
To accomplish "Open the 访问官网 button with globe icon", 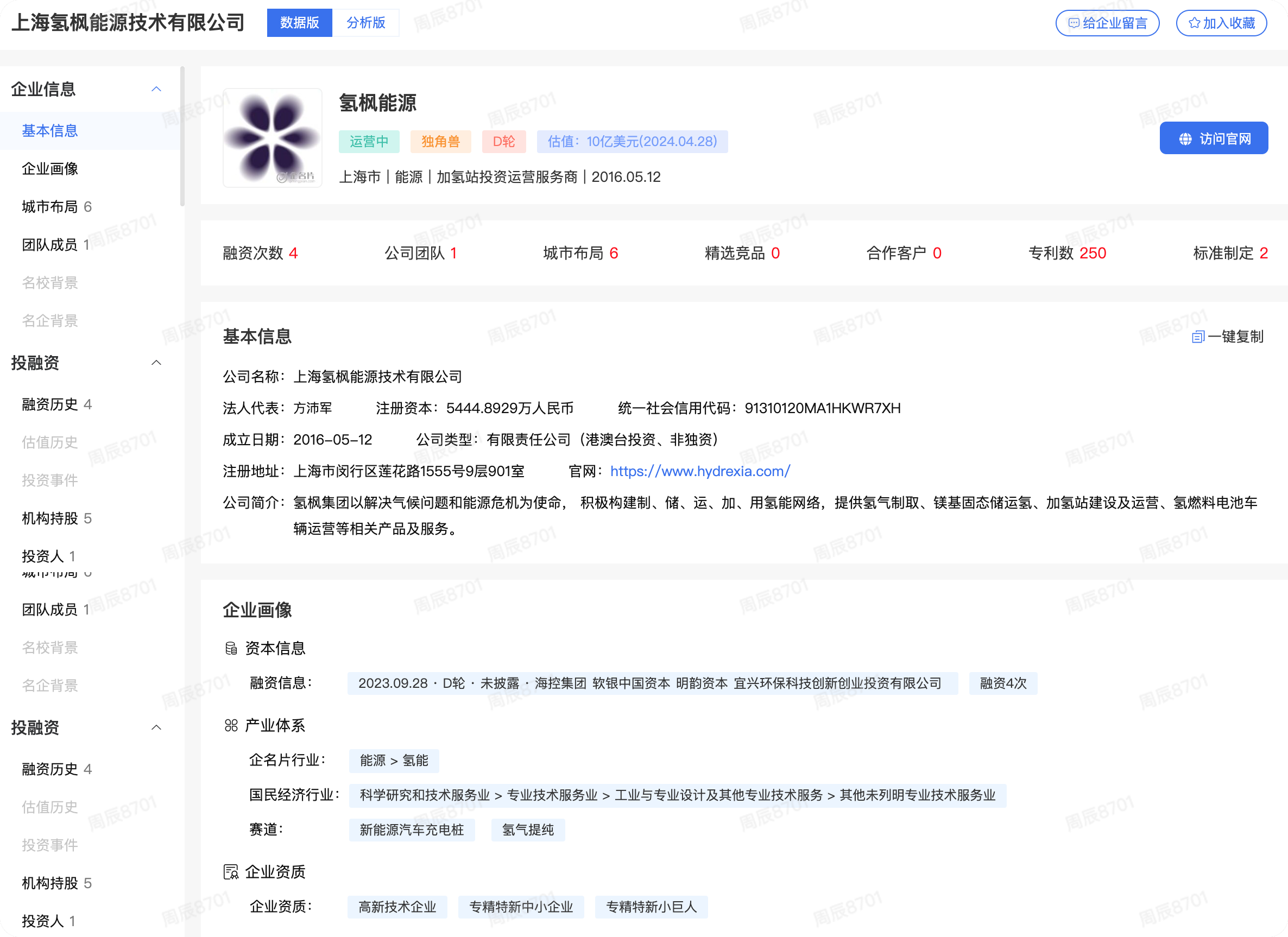I will pos(1214,138).
